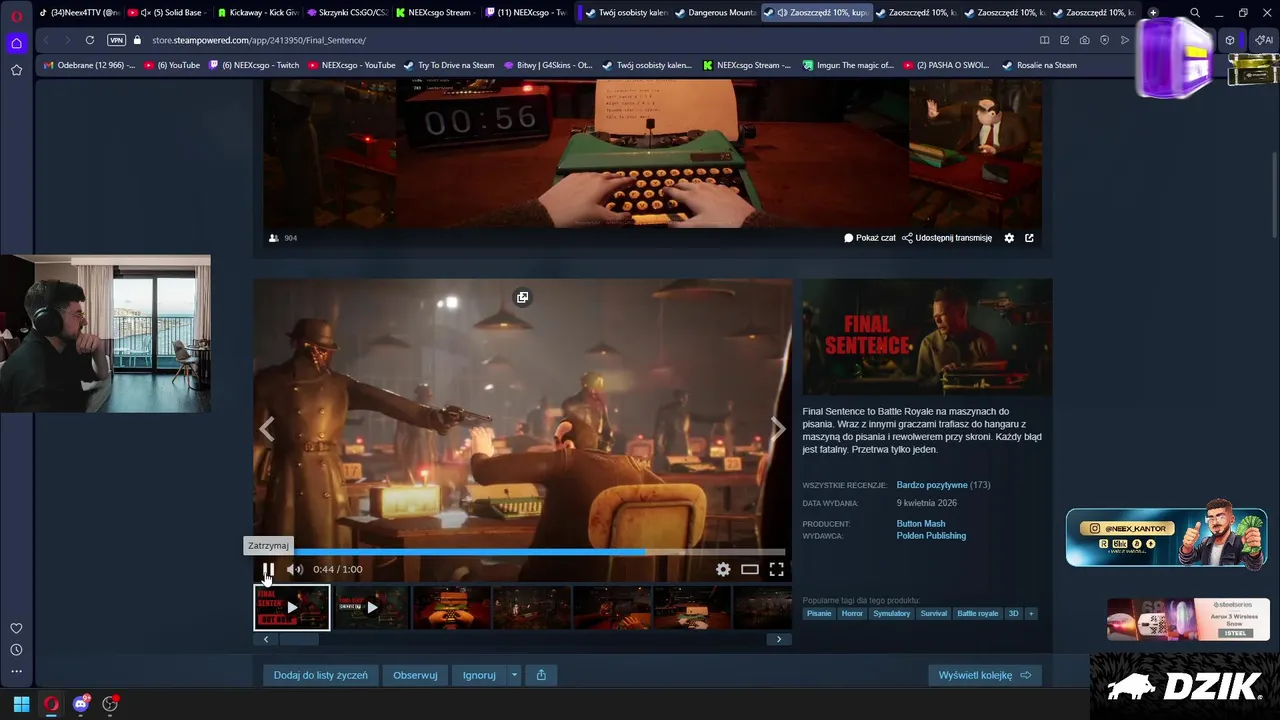Image resolution: width=1280 pixels, height=720 pixels.
Task: Open the Pisanie tag
Action: point(819,613)
